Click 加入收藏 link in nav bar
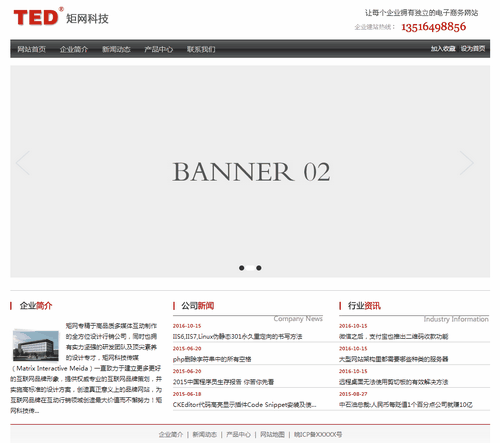The image size is (500, 443). click(443, 49)
